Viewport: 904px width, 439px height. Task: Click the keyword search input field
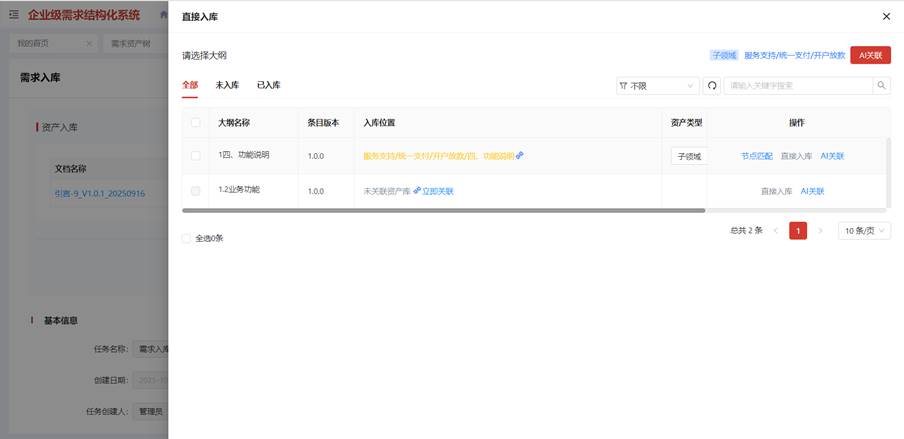(x=798, y=86)
